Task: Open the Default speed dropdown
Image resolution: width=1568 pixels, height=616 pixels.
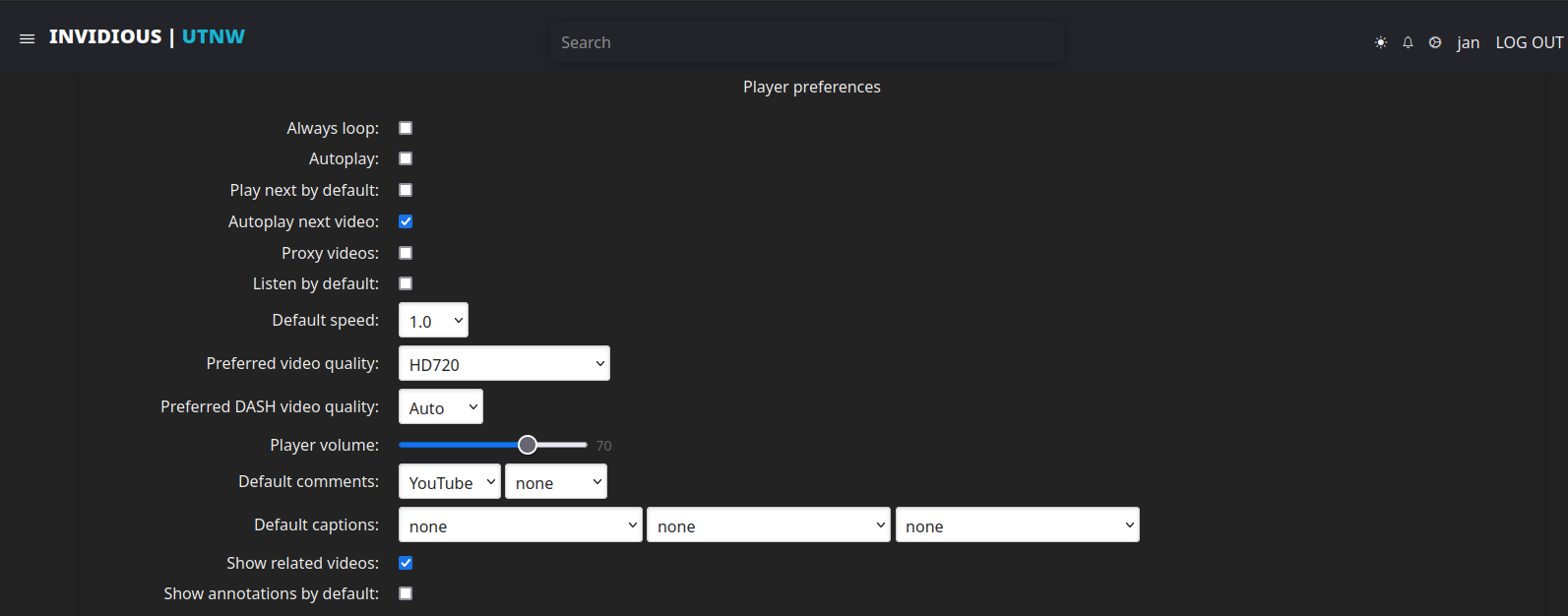Action: (x=433, y=321)
